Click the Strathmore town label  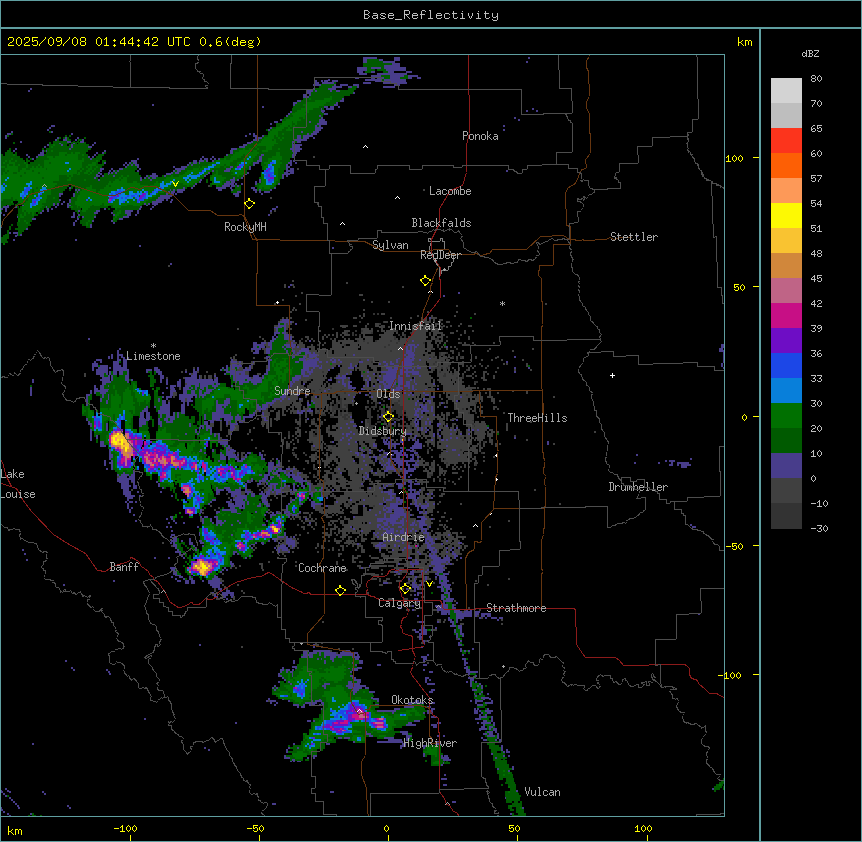pyautogui.click(x=516, y=608)
